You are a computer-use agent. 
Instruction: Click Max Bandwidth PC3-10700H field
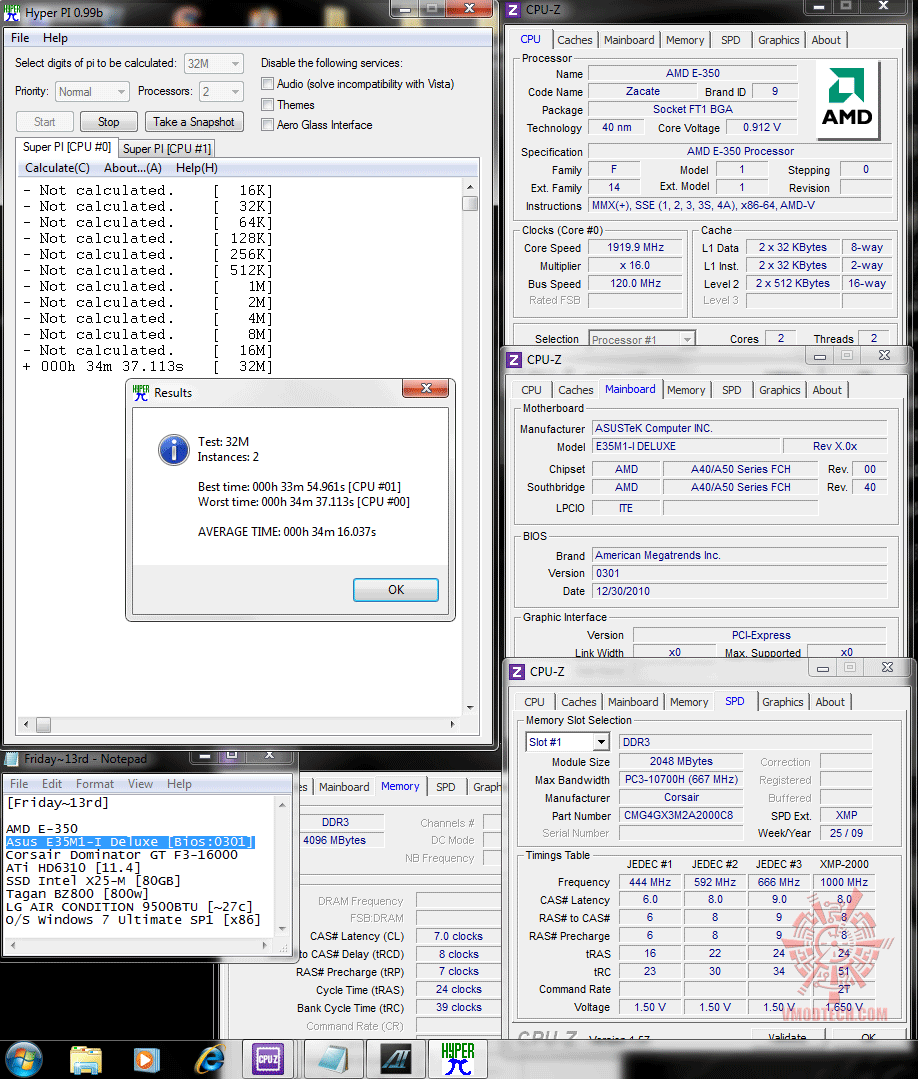click(681, 780)
